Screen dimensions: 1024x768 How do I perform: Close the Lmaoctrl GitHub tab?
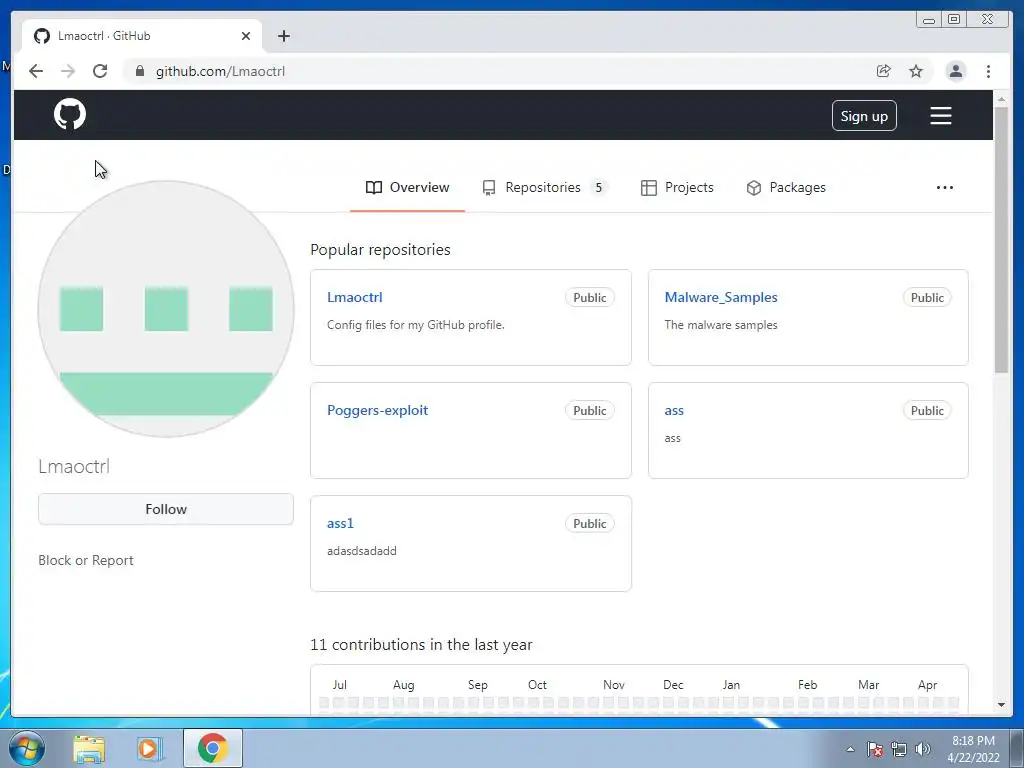pyautogui.click(x=246, y=36)
